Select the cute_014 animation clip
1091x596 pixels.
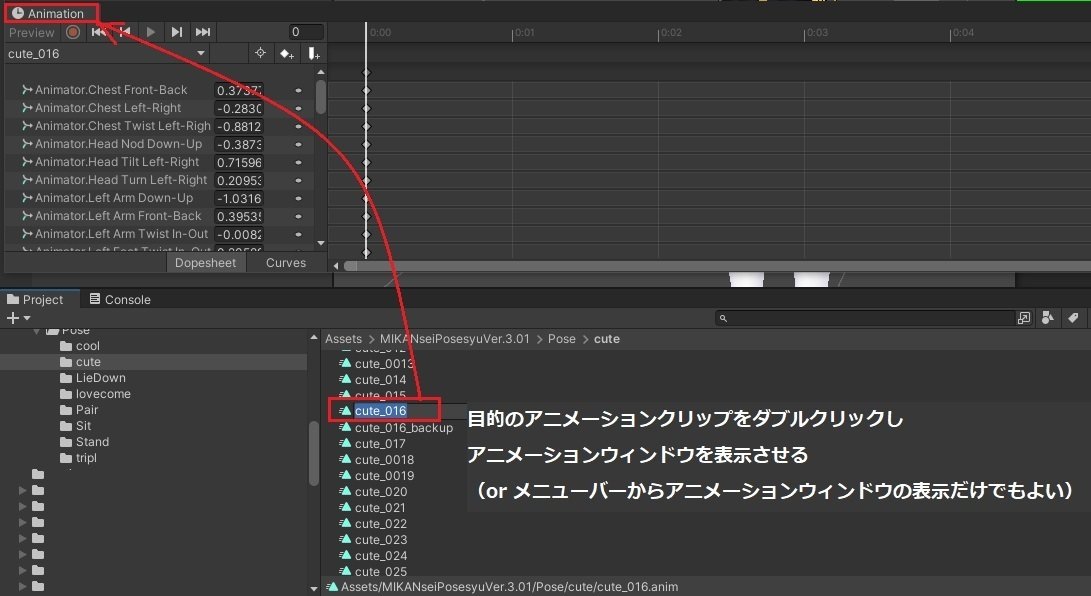pyautogui.click(x=373, y=380)
